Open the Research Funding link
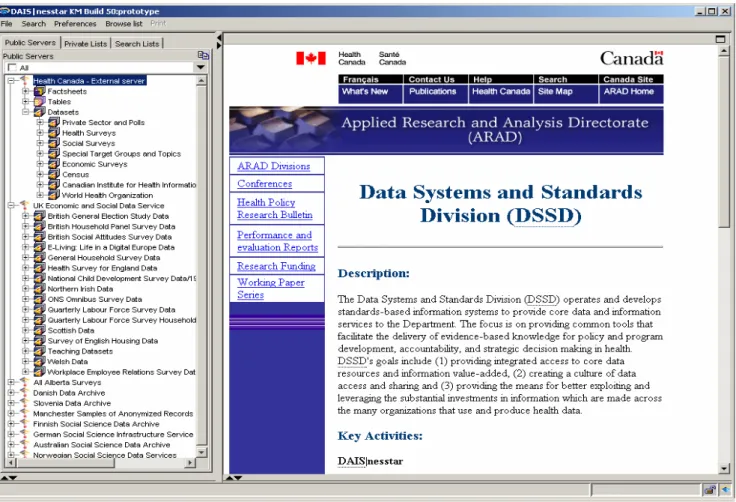The image size is (736, 502). (x=276, y=266)
